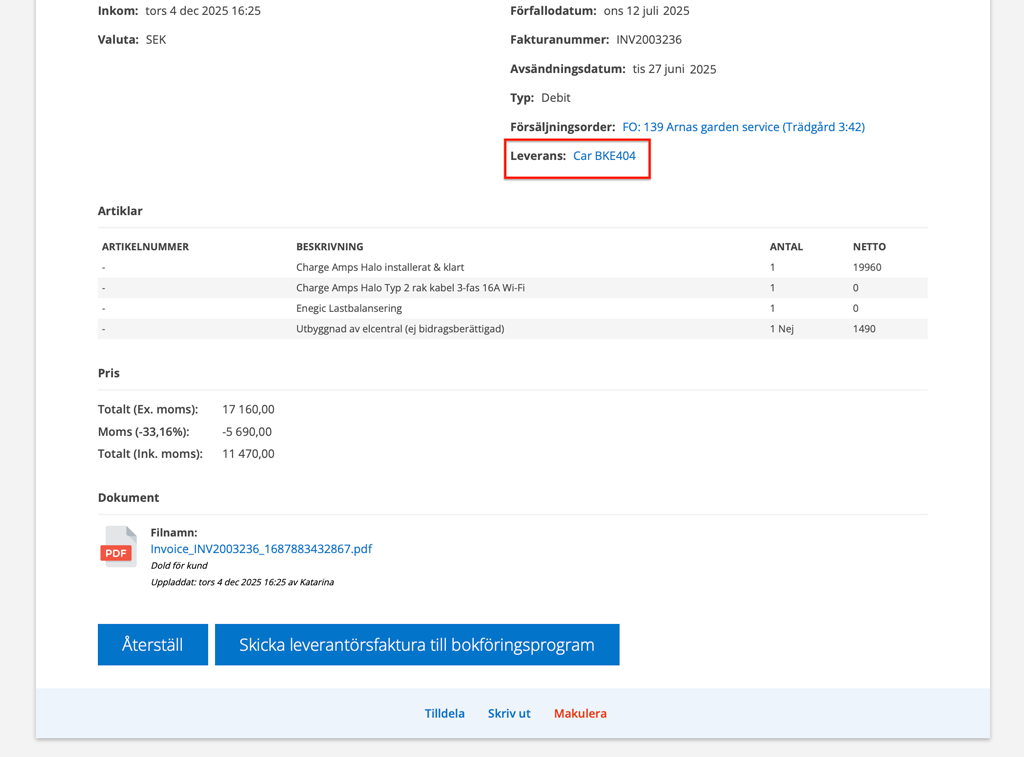Click the red PDF file icon
Image resolution: width=1024 pixels, height=757 pixels.
pyautogui.click(x=118, y=547)
